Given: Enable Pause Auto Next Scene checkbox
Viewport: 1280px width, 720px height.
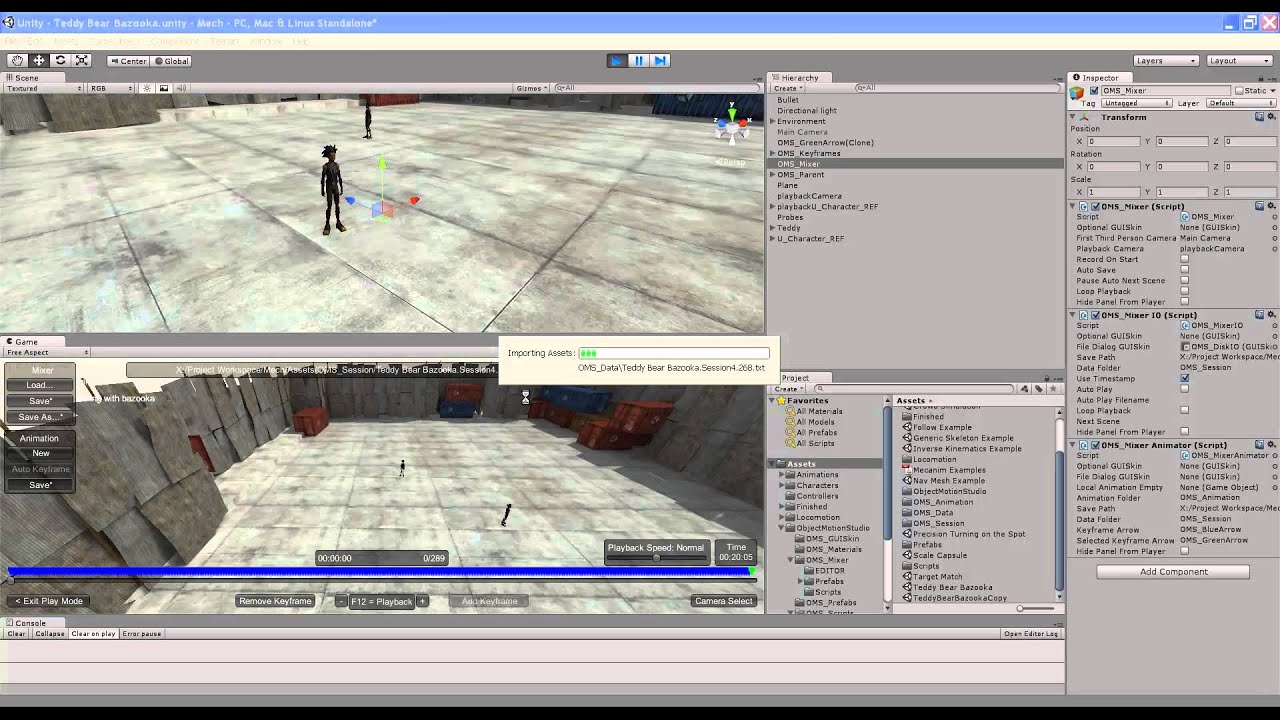Looking at the screenshot, I should point(1185,281).
